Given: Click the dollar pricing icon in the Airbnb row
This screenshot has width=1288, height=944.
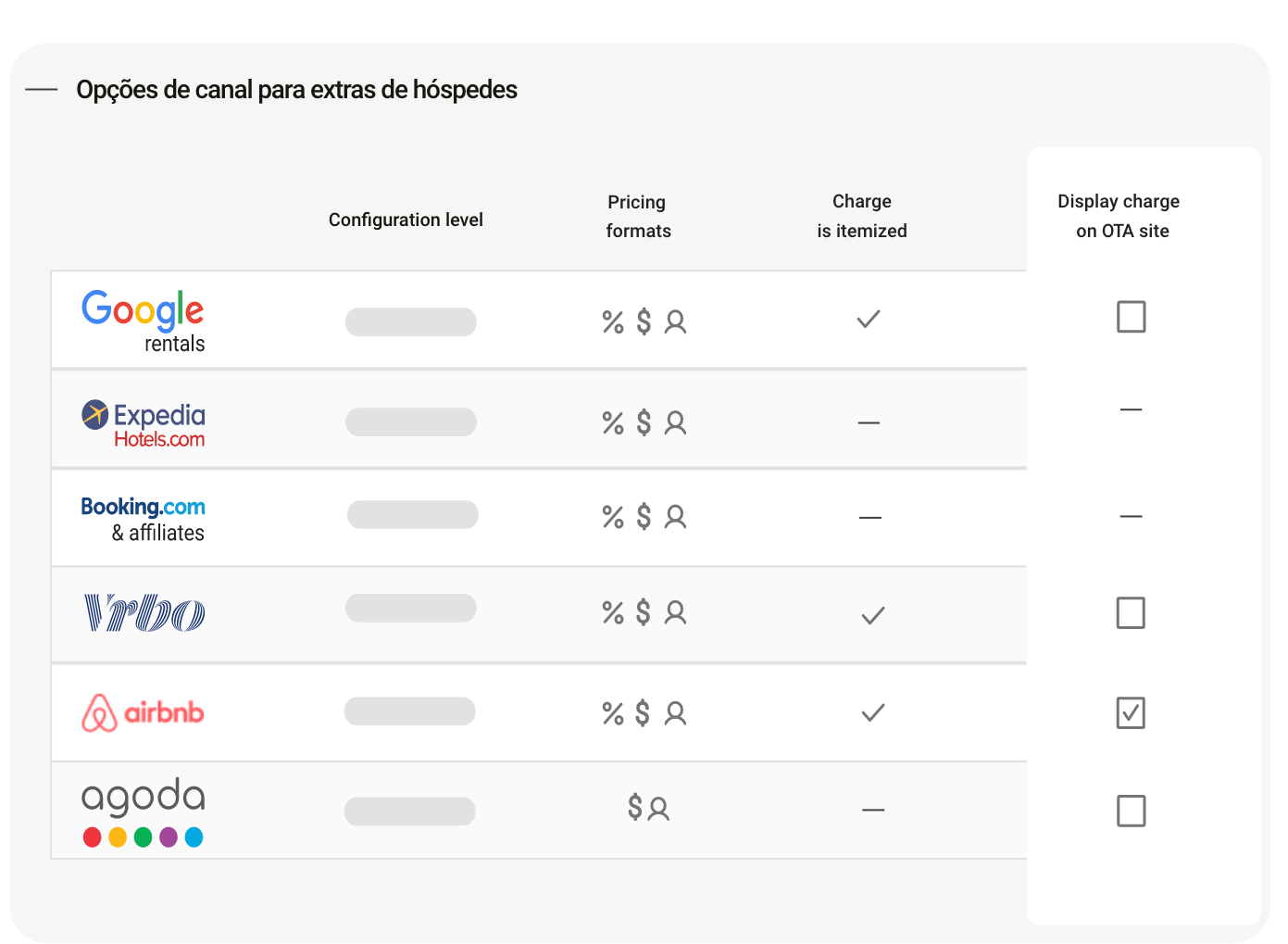Looking at the screenshot, I should point(644,713).
